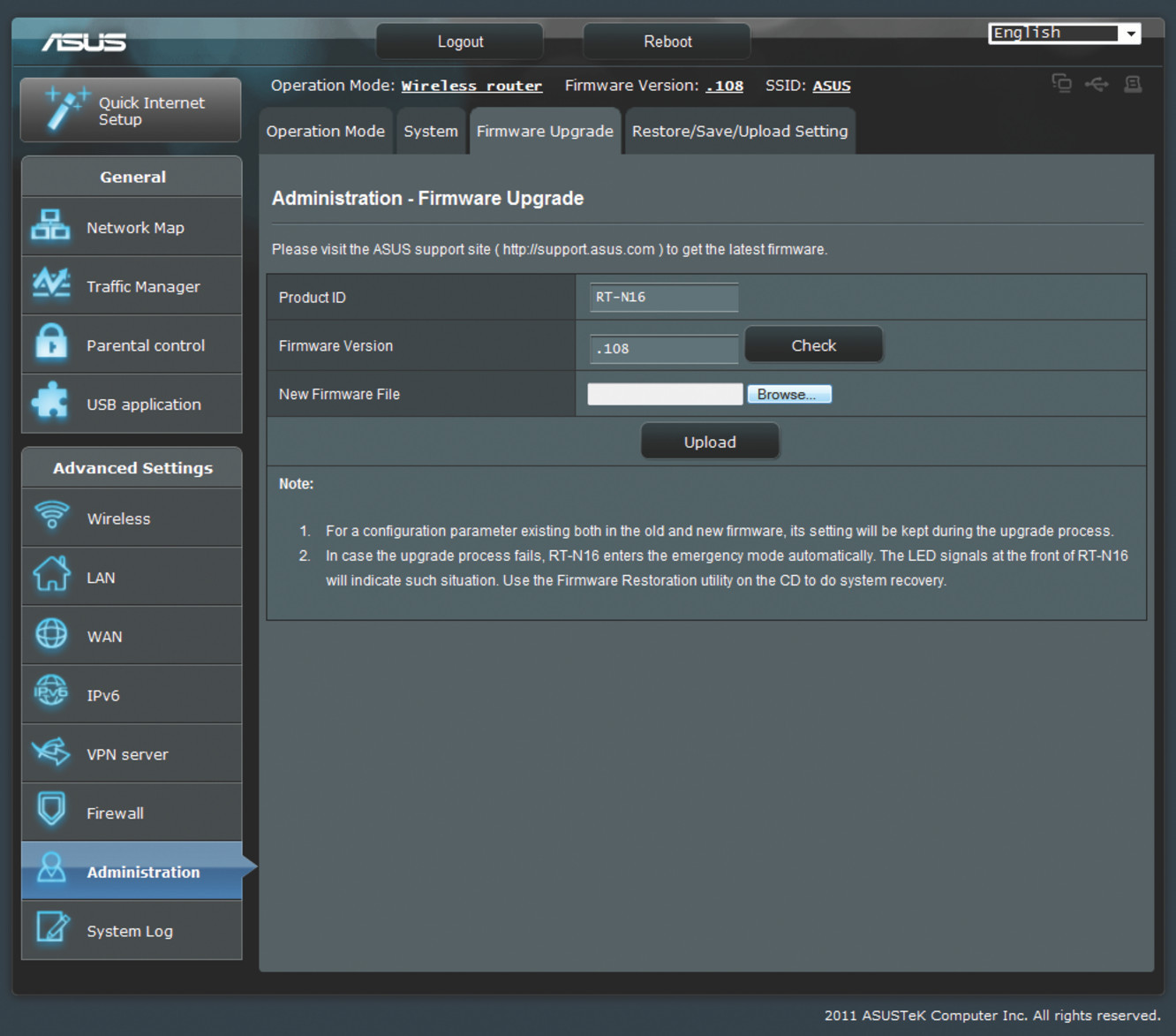Open the System Log notepad icon
Screen dimensions: 1176x1036
click(x=51, y=928)
